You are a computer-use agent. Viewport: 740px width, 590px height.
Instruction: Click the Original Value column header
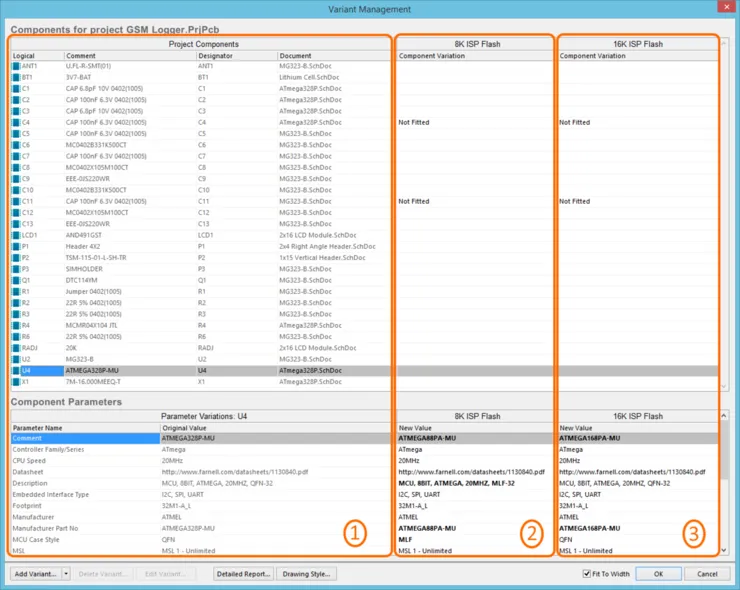(x=276, y=428)
